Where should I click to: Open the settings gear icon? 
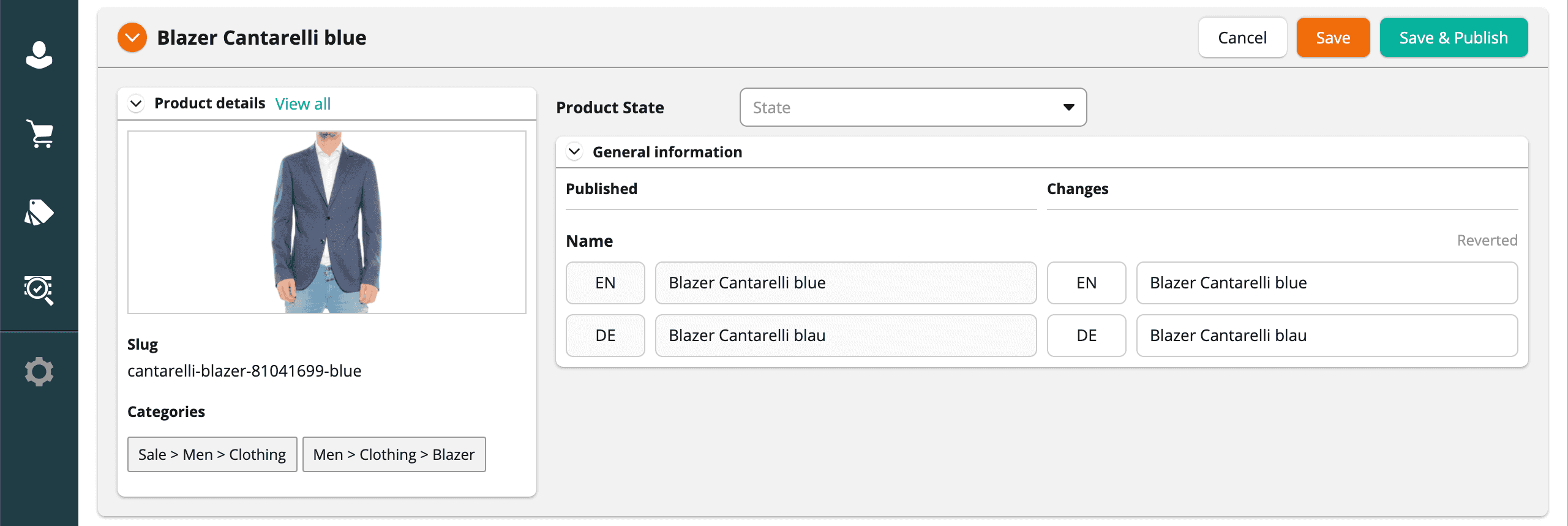(39, 372)
